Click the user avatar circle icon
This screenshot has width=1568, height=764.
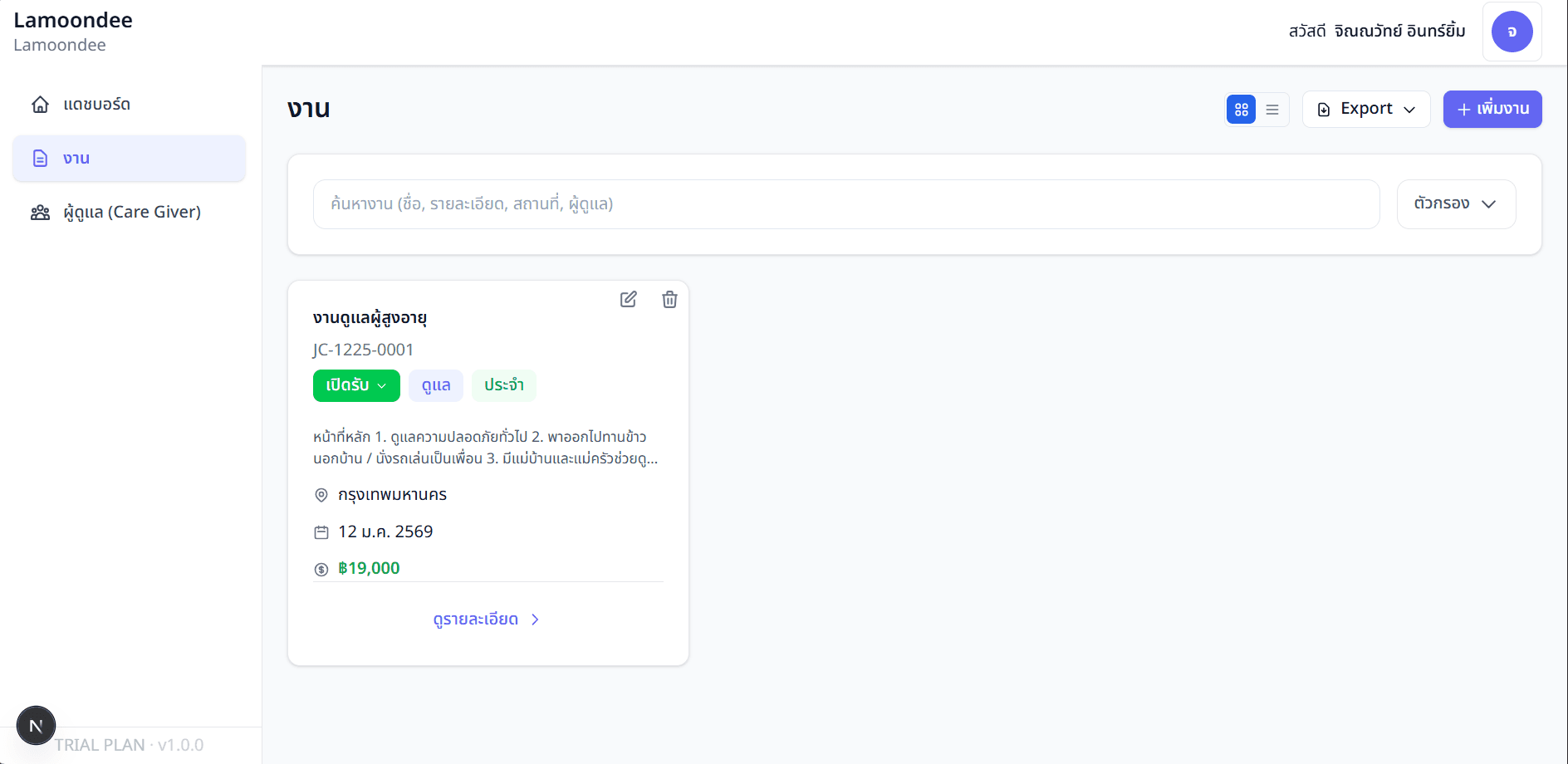pyautogui.click(x=1512, y=32)
